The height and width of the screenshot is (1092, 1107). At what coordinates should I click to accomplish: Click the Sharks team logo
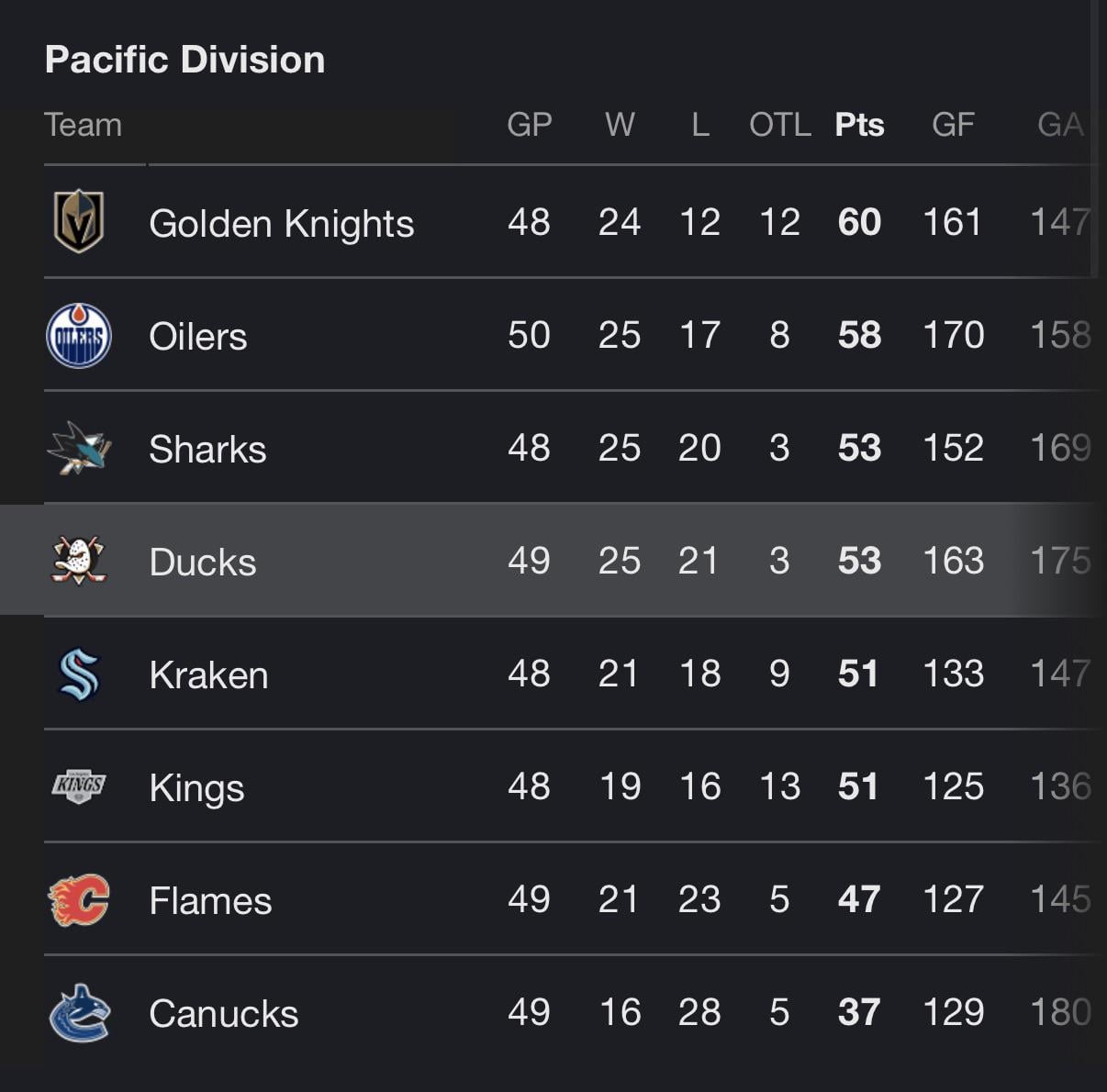click(79, 449)
